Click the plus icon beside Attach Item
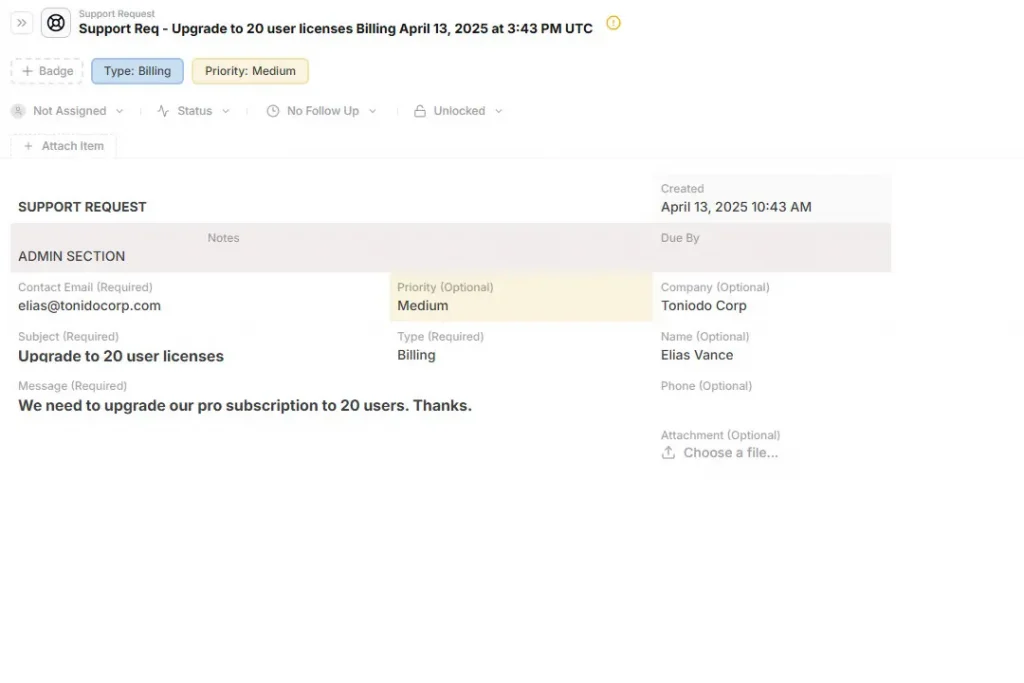Viewport: 1024px width, 683px height. click(28, 145)
